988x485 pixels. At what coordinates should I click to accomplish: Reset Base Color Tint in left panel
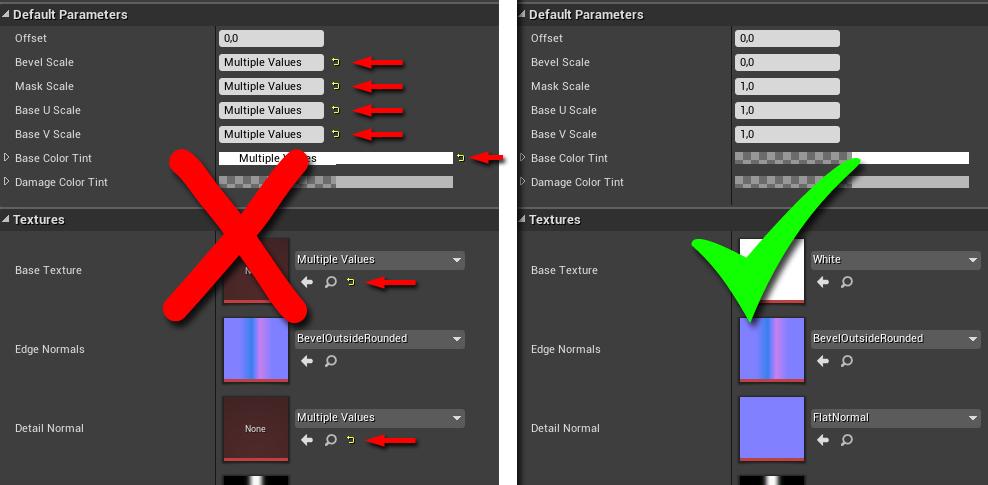tap(460, 158)
